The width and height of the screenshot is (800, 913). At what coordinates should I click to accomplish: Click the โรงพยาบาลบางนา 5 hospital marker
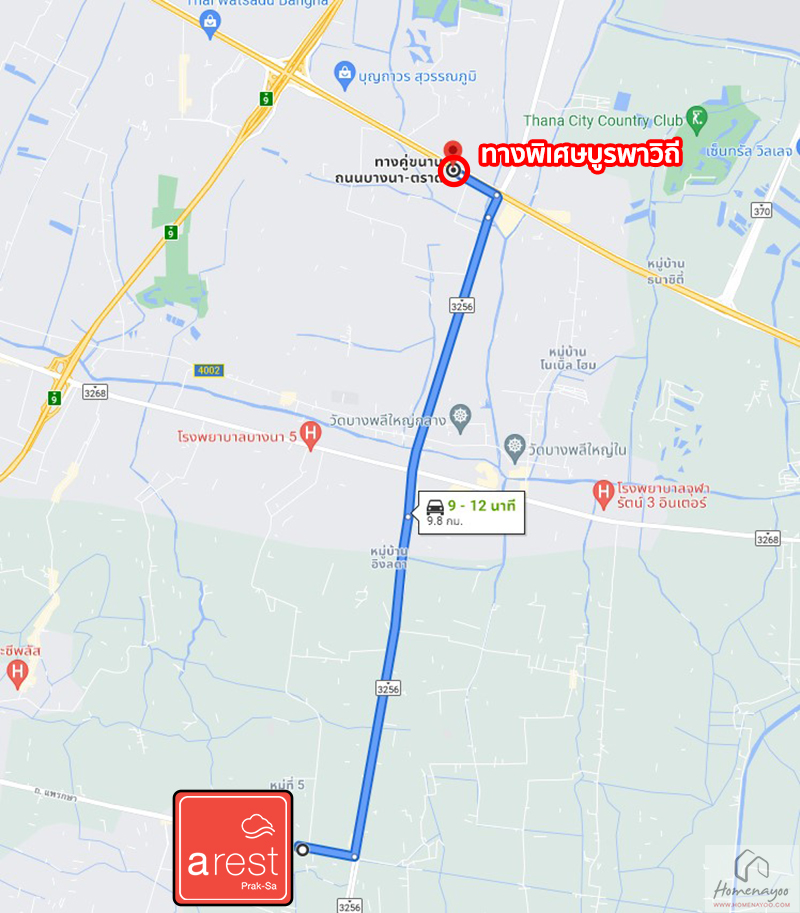[311, 436]
